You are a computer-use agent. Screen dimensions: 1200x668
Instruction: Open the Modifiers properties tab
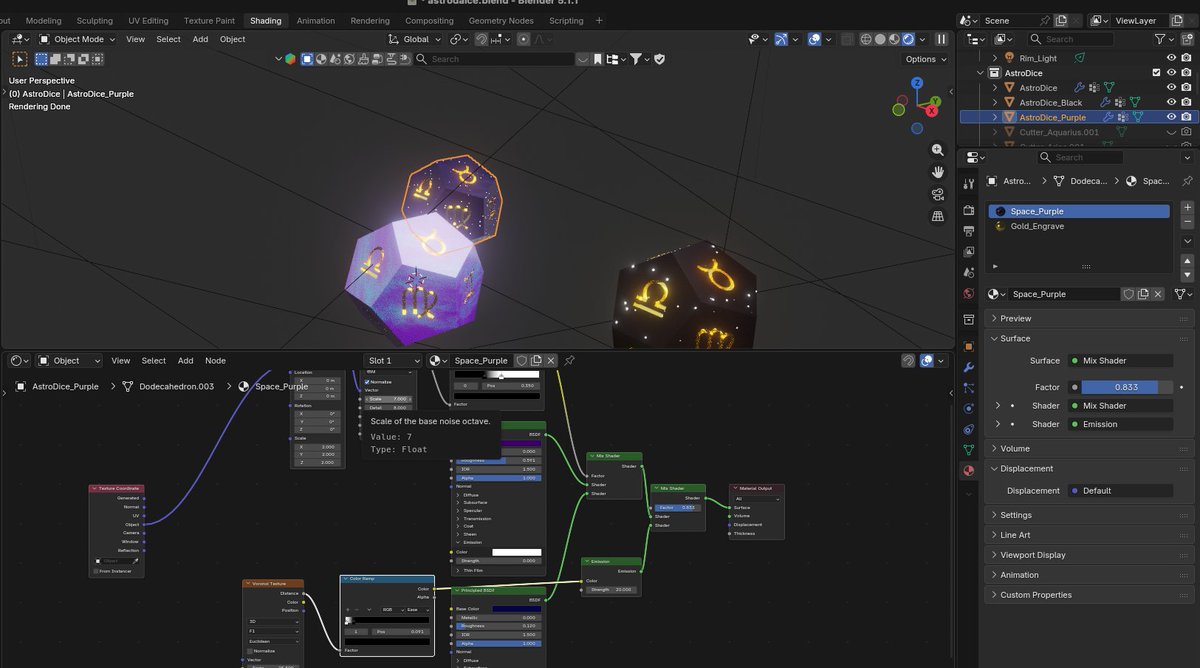pos(968,367)
